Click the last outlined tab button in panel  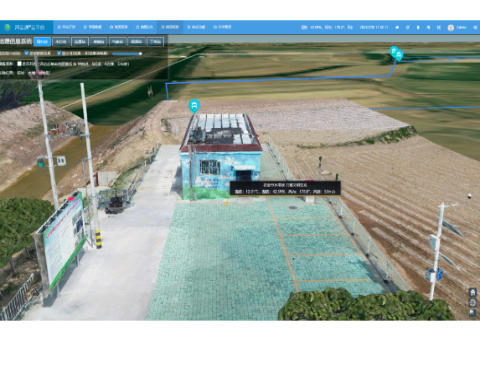[155, 42]
